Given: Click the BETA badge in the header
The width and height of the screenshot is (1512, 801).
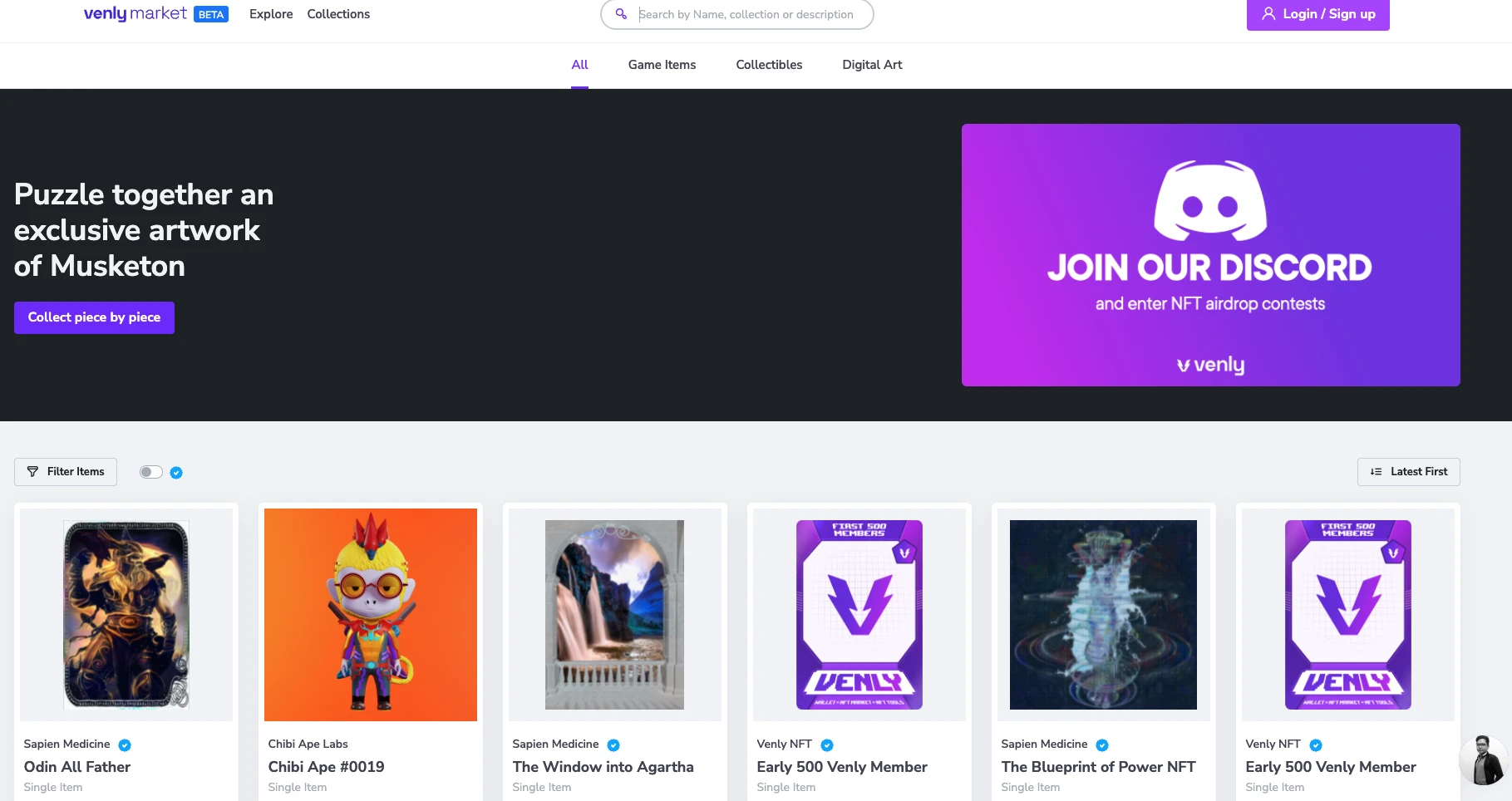Looking at the screenshot, I should pos(211,14).
